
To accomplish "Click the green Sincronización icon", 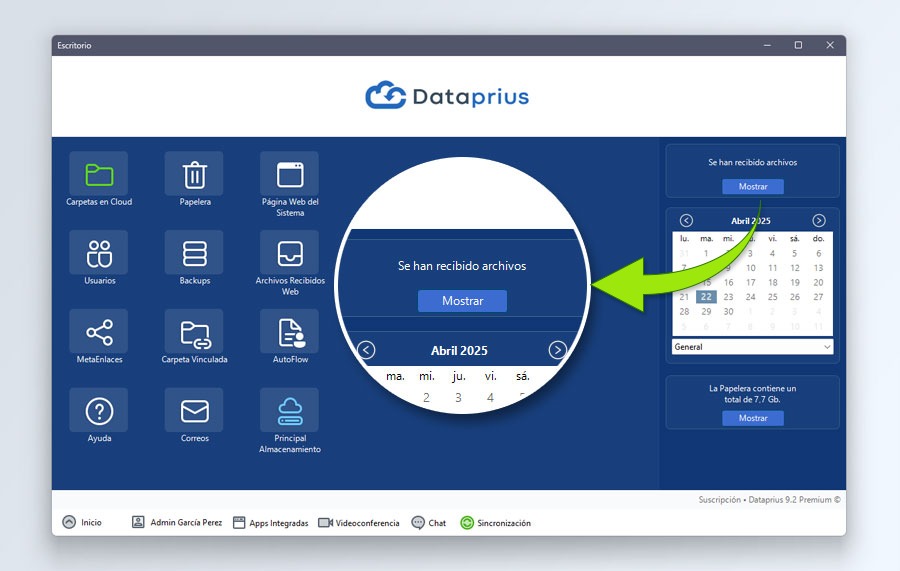I will (467, 523).
